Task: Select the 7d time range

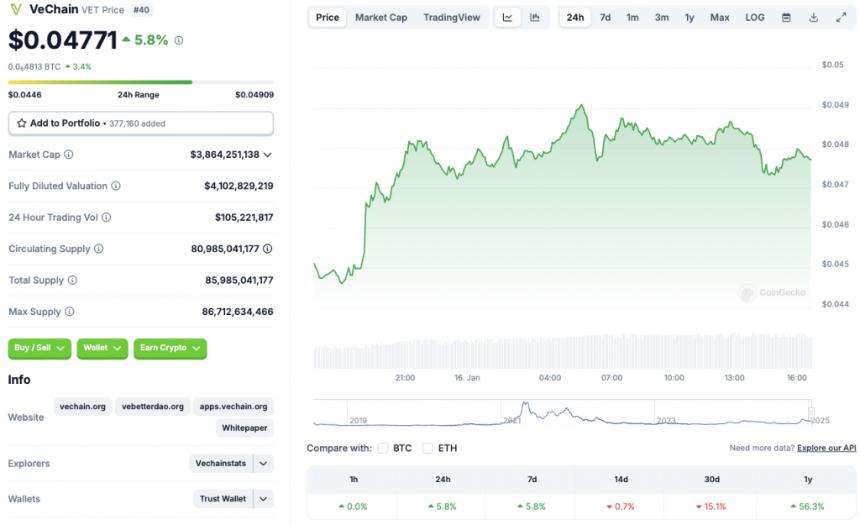Action: (x=606, y=18)
